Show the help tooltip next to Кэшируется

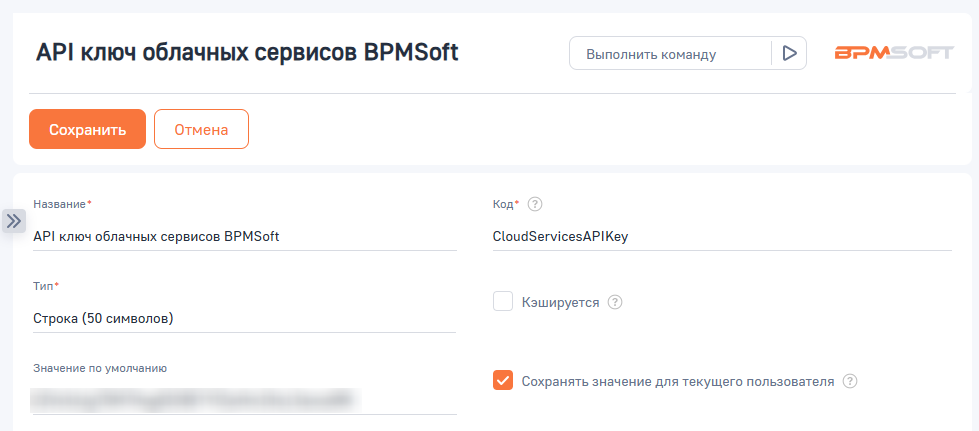[615, 302]
